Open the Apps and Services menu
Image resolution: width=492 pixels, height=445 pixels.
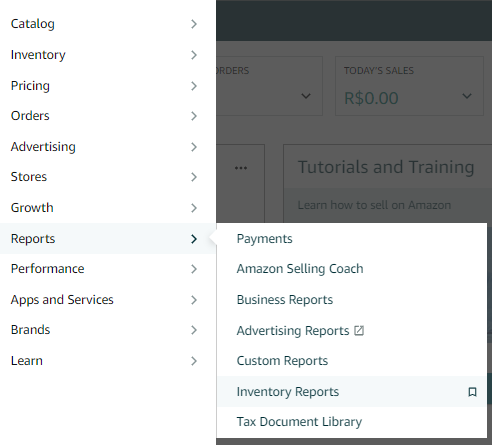pos(108,300)
